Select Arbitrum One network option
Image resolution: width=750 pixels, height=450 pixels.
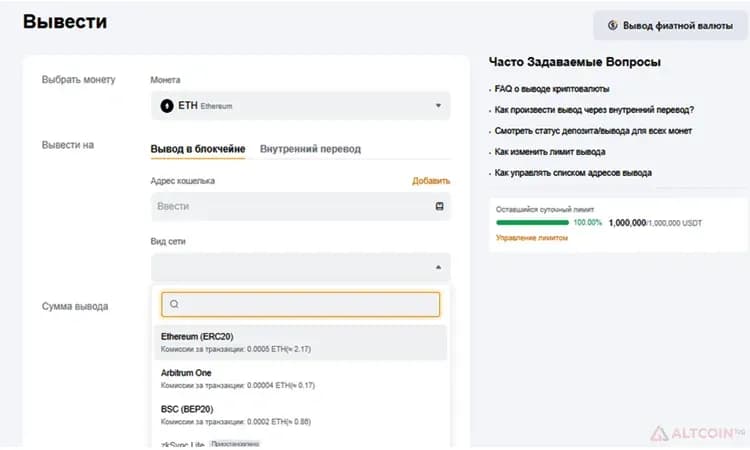point(300,379)
